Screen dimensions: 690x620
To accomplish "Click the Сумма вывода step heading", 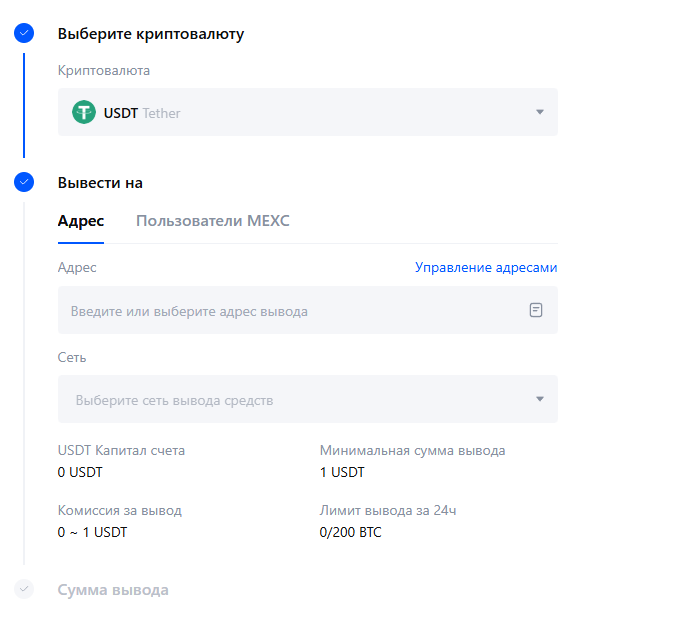I will coord(113,590).
